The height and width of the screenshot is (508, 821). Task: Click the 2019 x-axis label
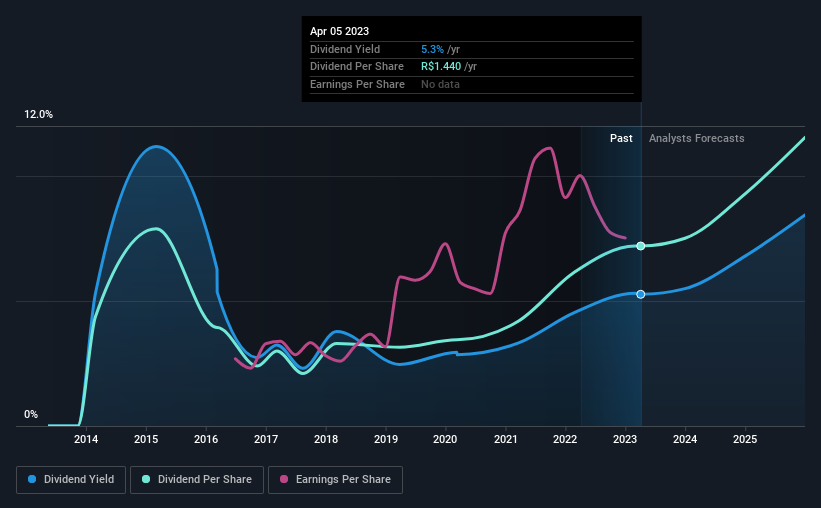pos(386,439)
